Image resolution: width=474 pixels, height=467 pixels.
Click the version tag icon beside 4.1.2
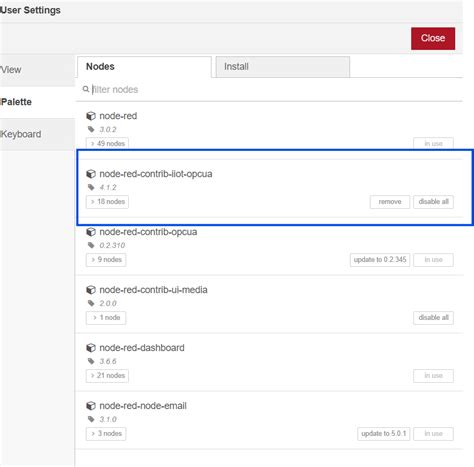91,187
